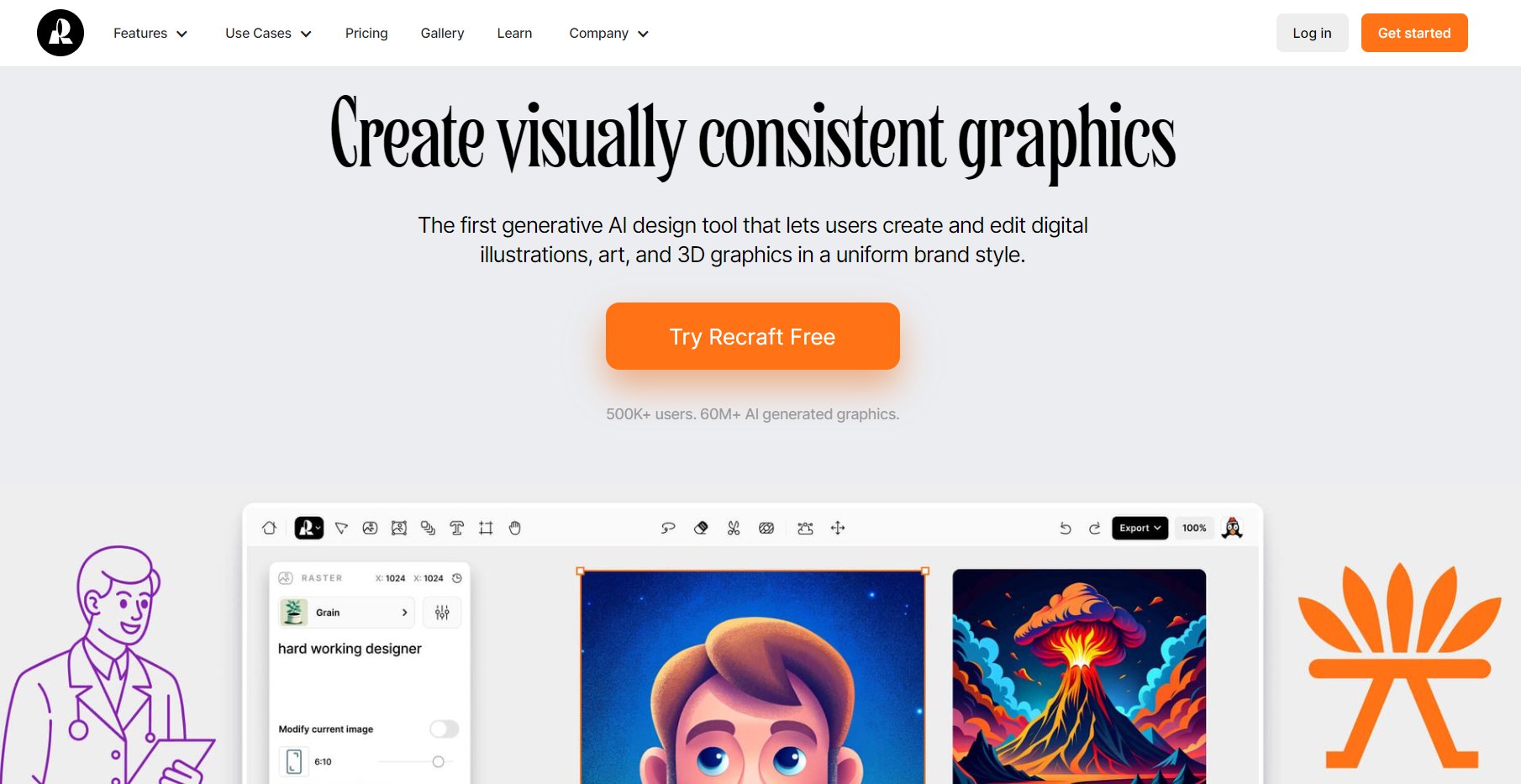Screen dimensions: 1521x784
Task: Click the Log in button
Action: [x=1312, y=33]
